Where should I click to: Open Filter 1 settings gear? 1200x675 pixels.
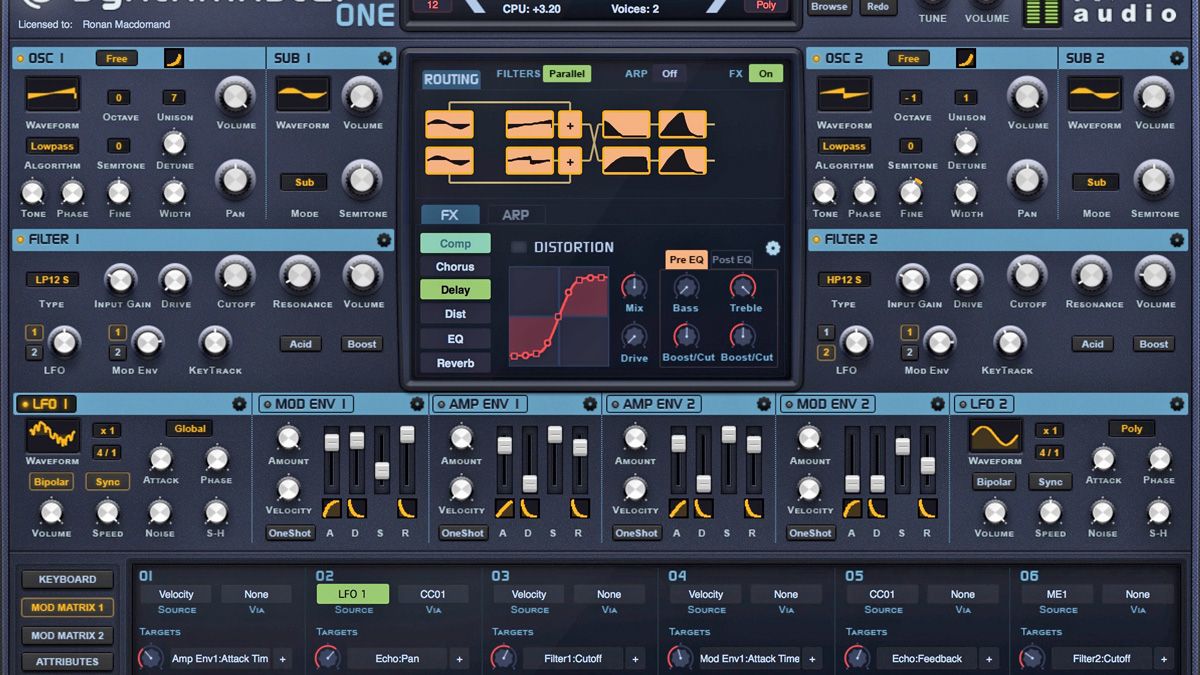click(383, 240)
